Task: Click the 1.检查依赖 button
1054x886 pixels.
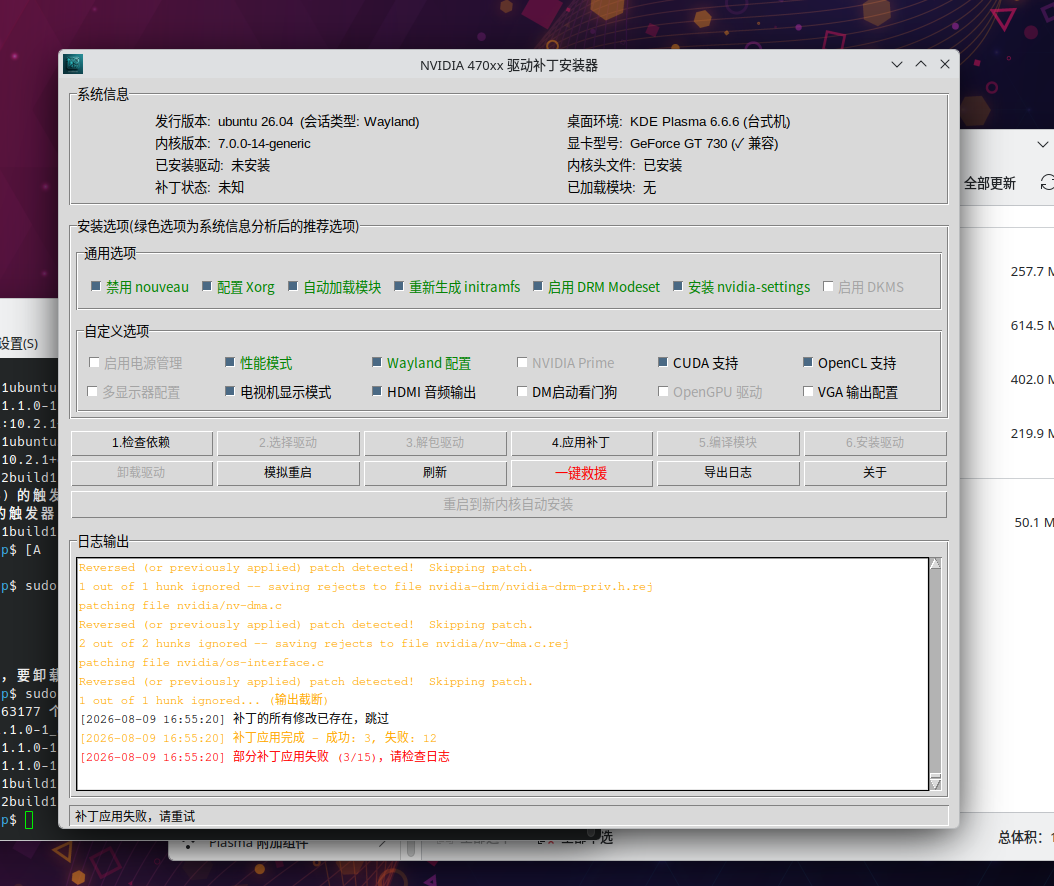Action: [141, 443]
